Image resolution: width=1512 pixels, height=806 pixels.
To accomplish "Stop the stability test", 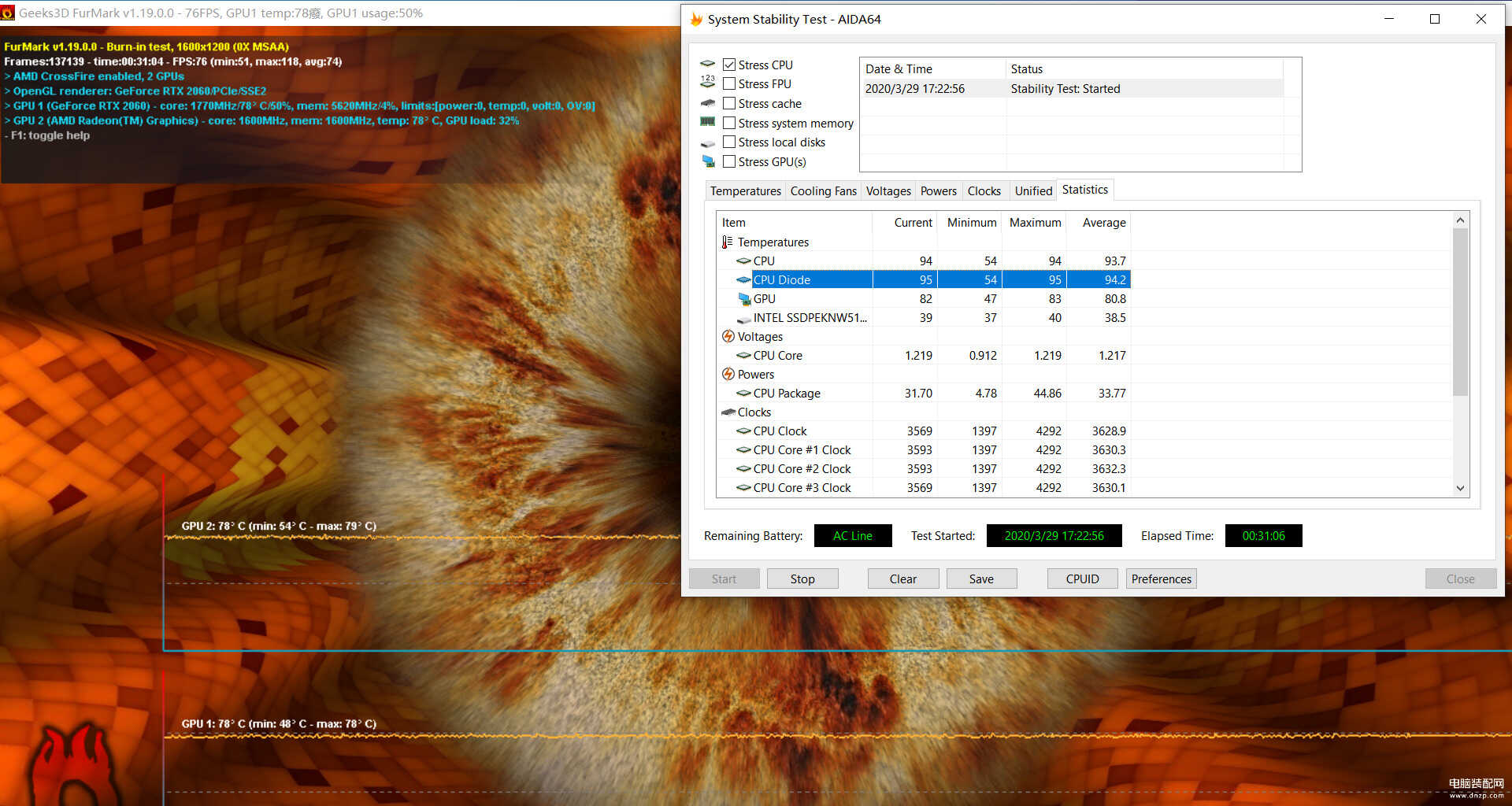I will tap(802, 579).
